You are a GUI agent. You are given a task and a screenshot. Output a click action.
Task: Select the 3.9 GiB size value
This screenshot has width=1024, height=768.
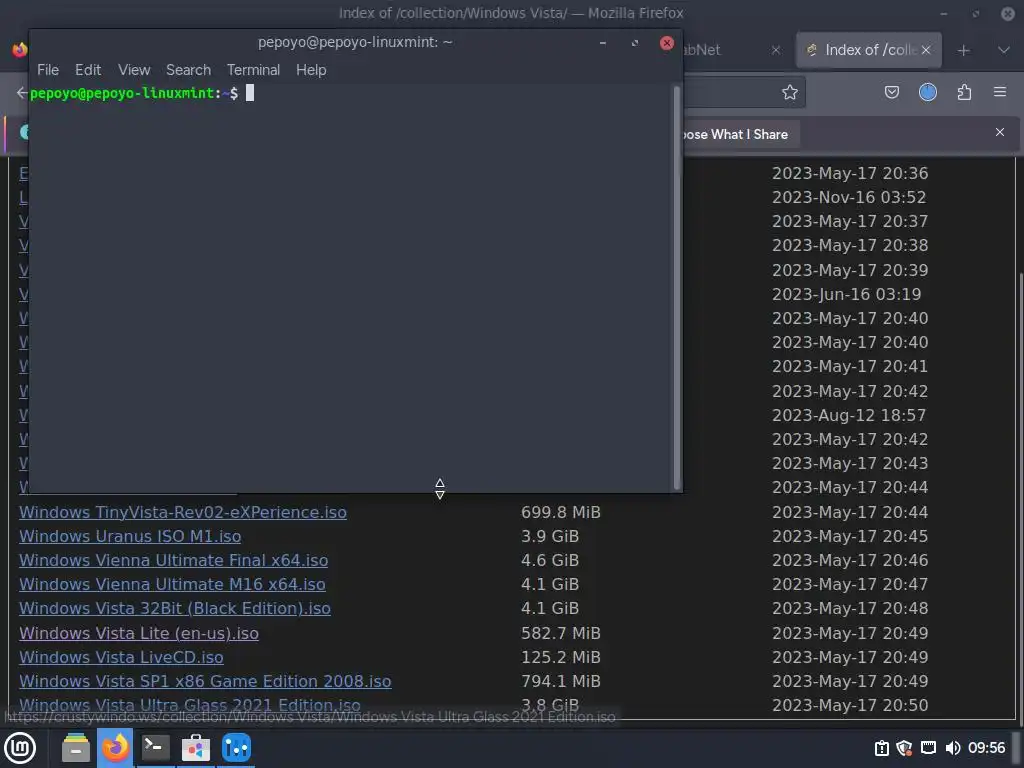click(550, 536)
